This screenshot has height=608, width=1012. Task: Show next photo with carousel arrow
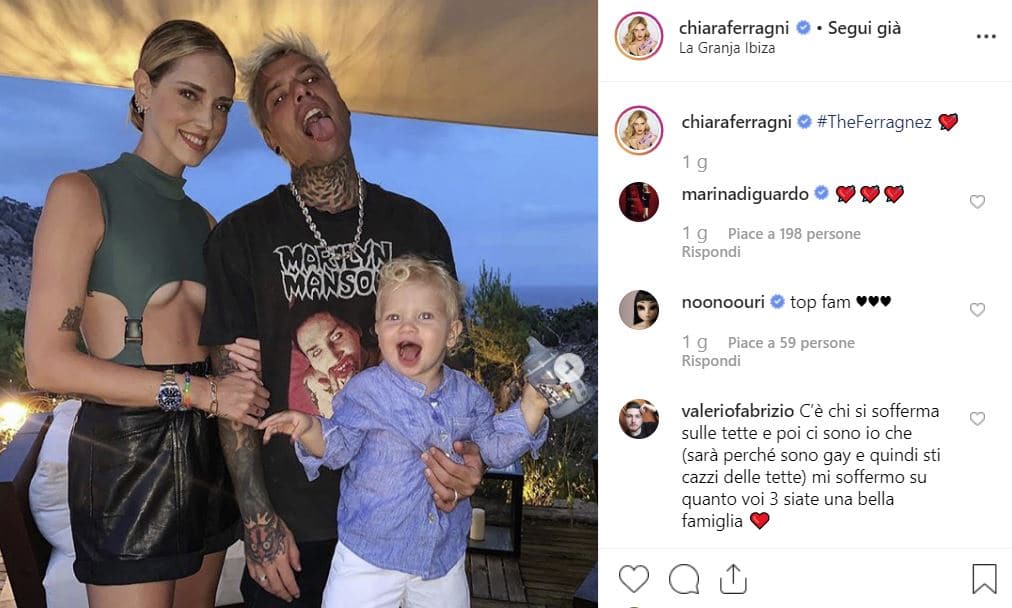pyautogui.click(x=569, y=368)
